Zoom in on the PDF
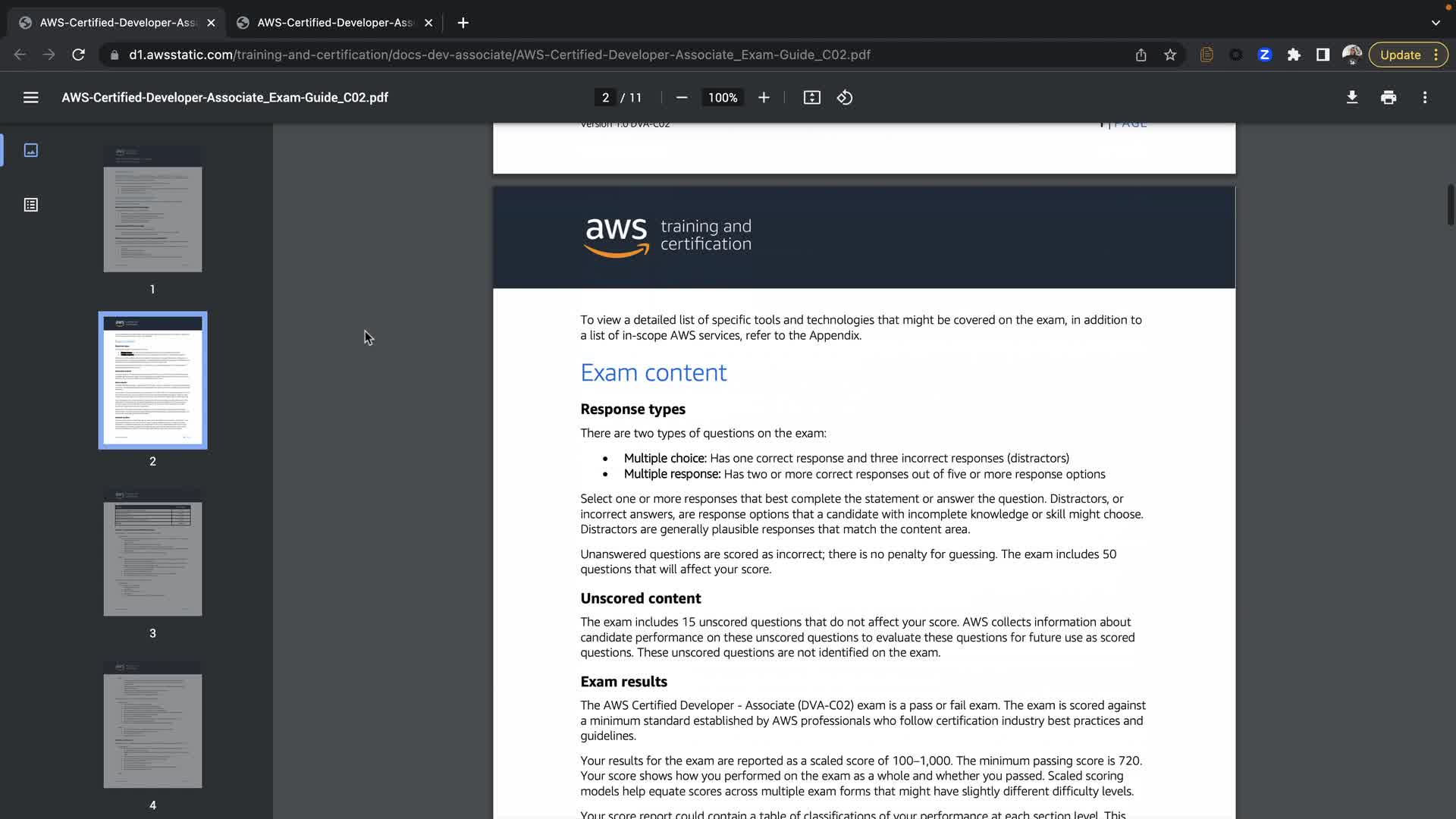The height and width of the screenshot is (819, 1456). click(764, 98)
